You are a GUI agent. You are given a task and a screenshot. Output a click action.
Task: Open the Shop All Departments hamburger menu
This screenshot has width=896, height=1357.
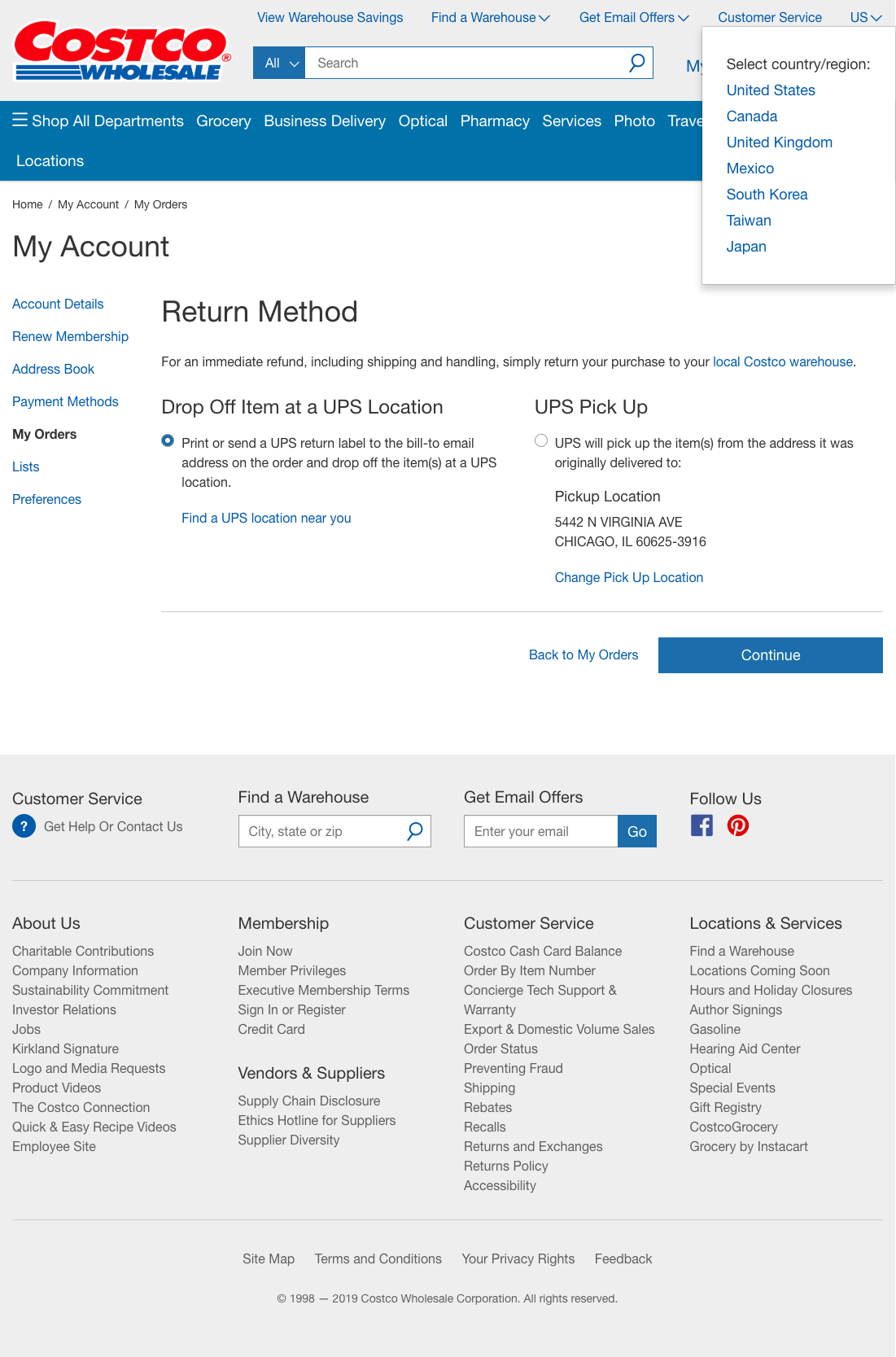click(x=20, y=120)
